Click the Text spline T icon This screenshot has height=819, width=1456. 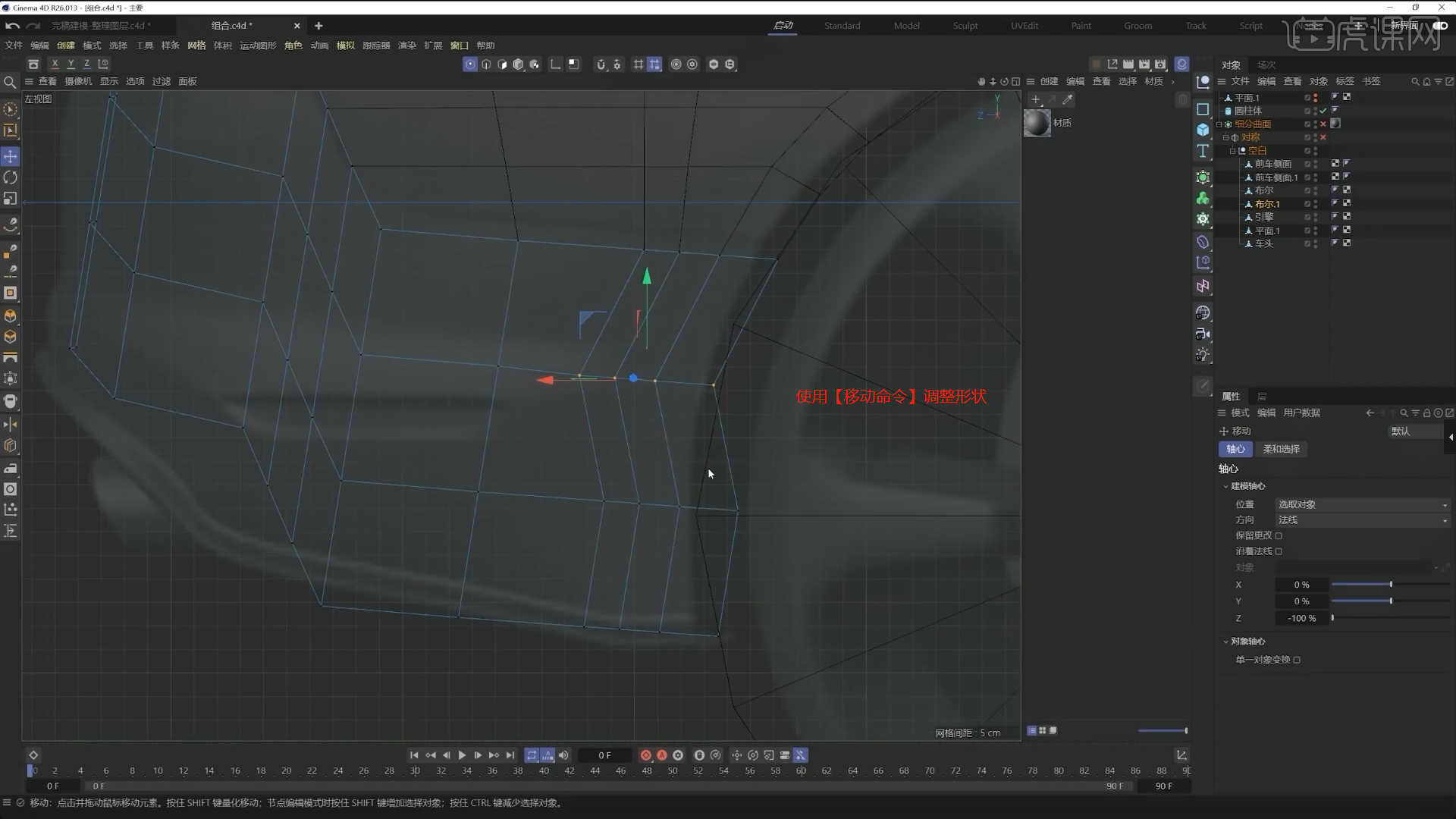click(1203, 151)
